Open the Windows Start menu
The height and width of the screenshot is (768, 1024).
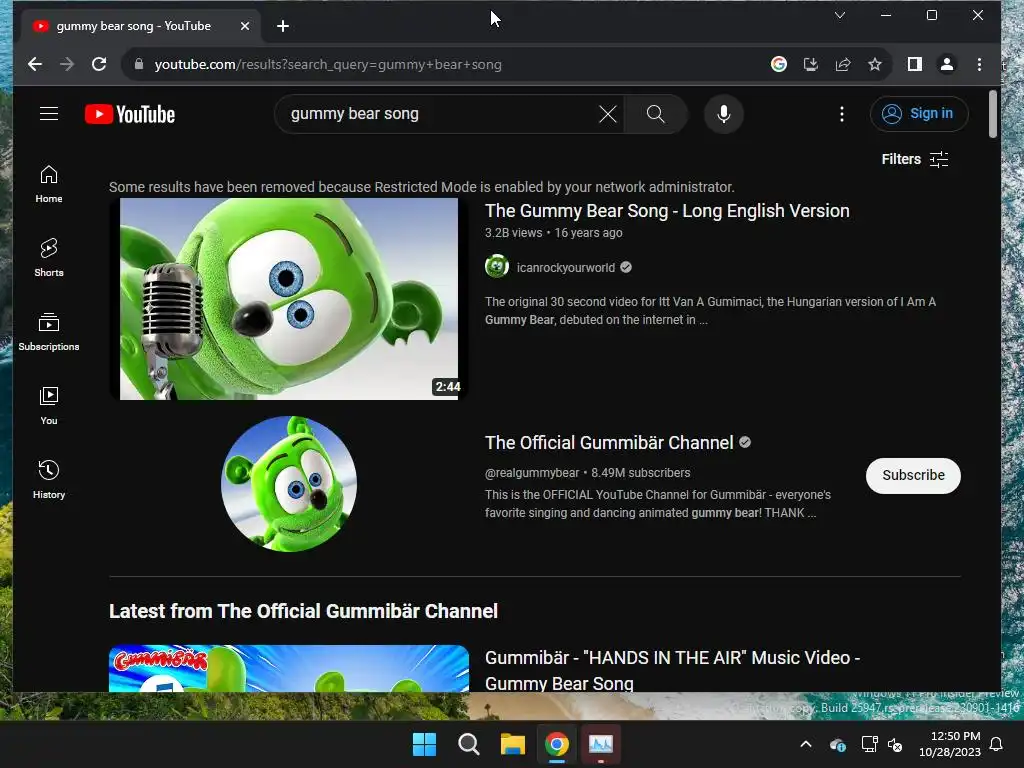[x=424, y=744]
